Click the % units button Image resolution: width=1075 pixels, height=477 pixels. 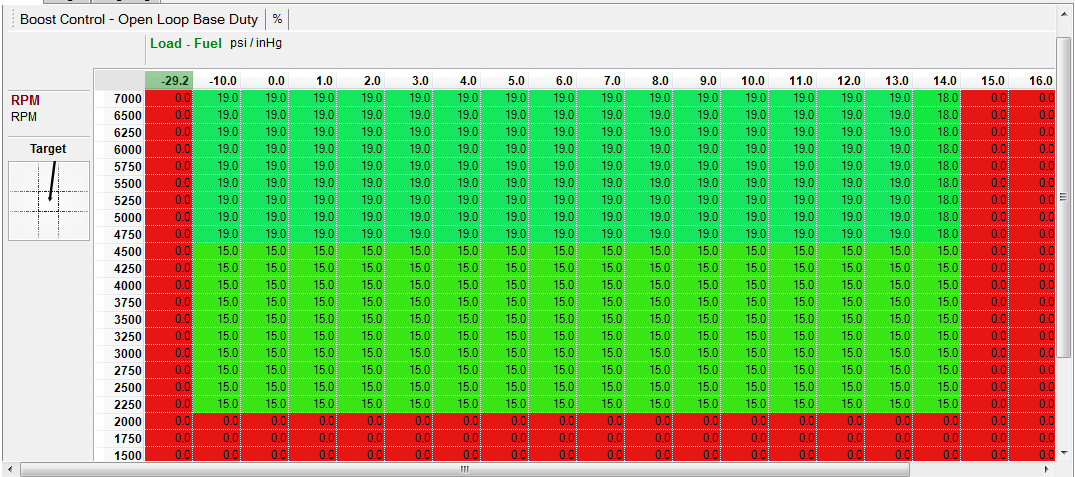coord(277,19)
